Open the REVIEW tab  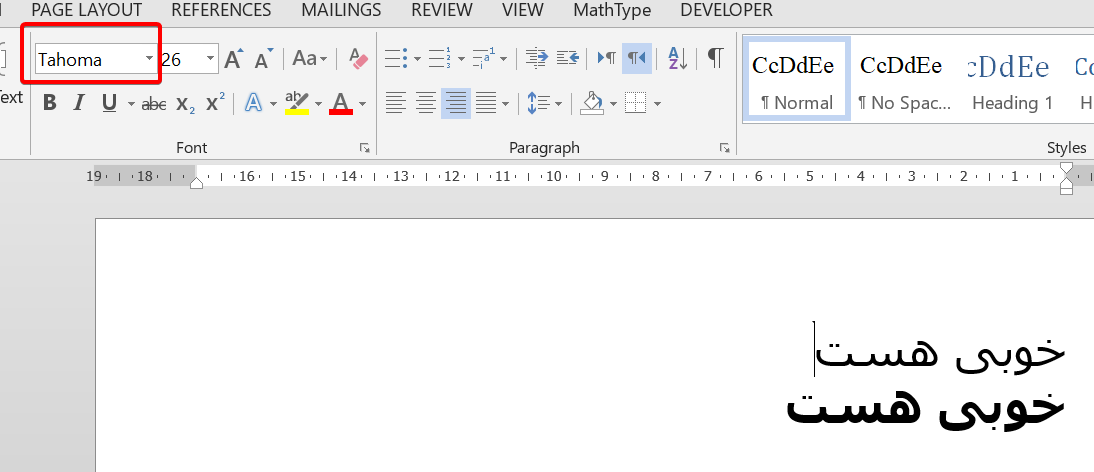pyautogui.click(x=442, y=10)
